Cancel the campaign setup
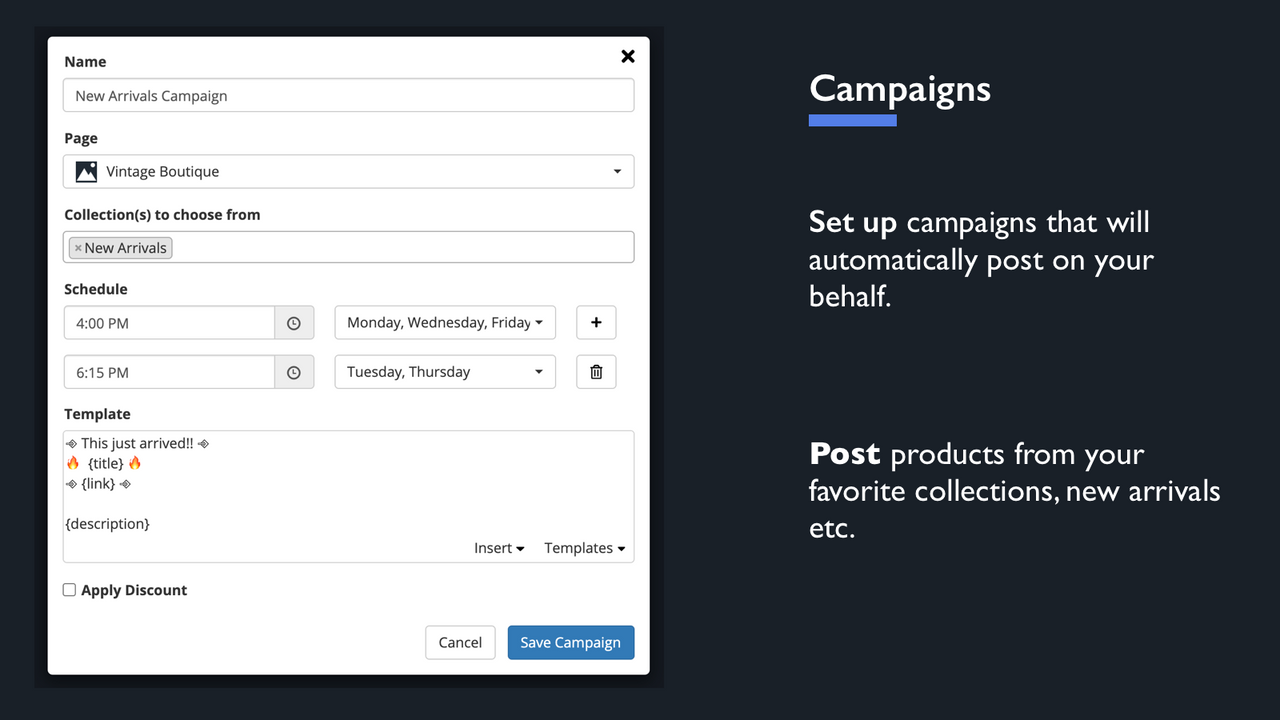 pyautogui.click(x=460, y=642)
